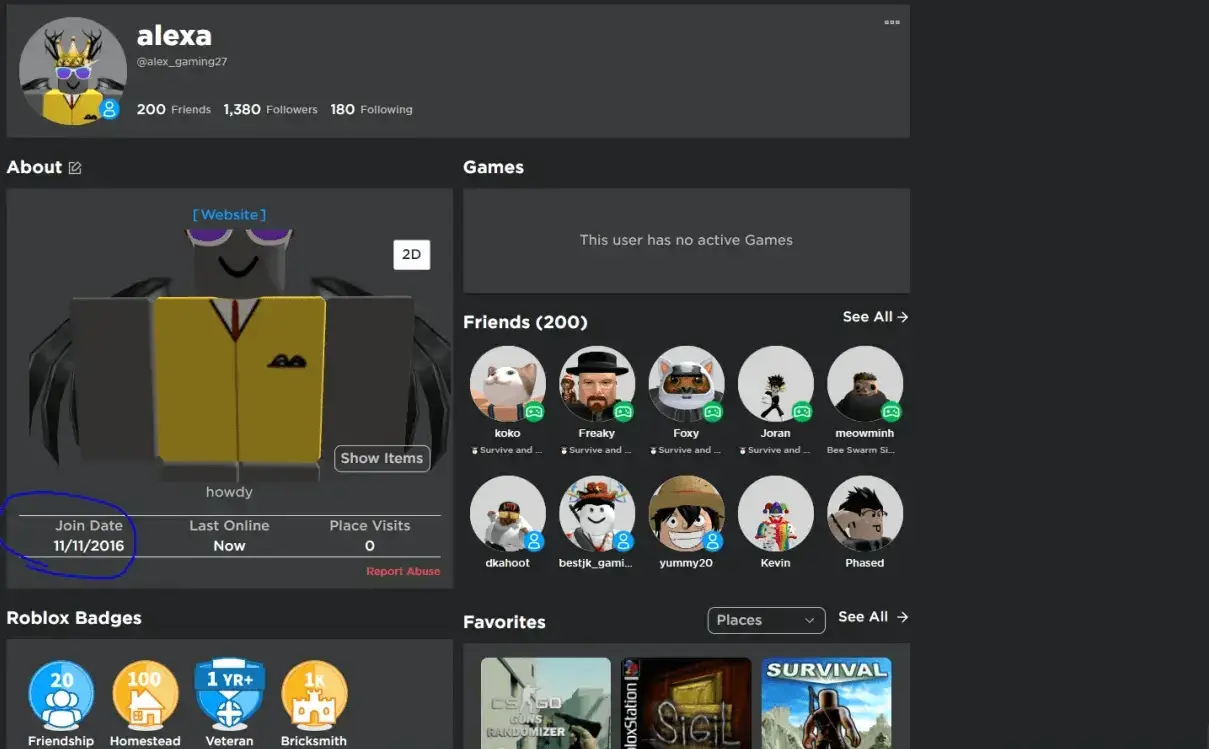Open friend Kevin's avatar
Screen dimensions: 1209x749
(775, 513)
